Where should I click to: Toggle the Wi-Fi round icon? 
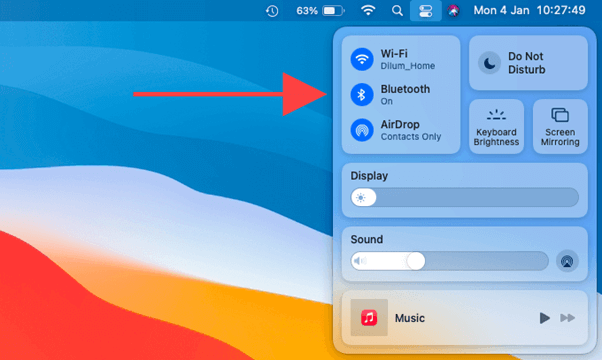click(x=362, y=59)
